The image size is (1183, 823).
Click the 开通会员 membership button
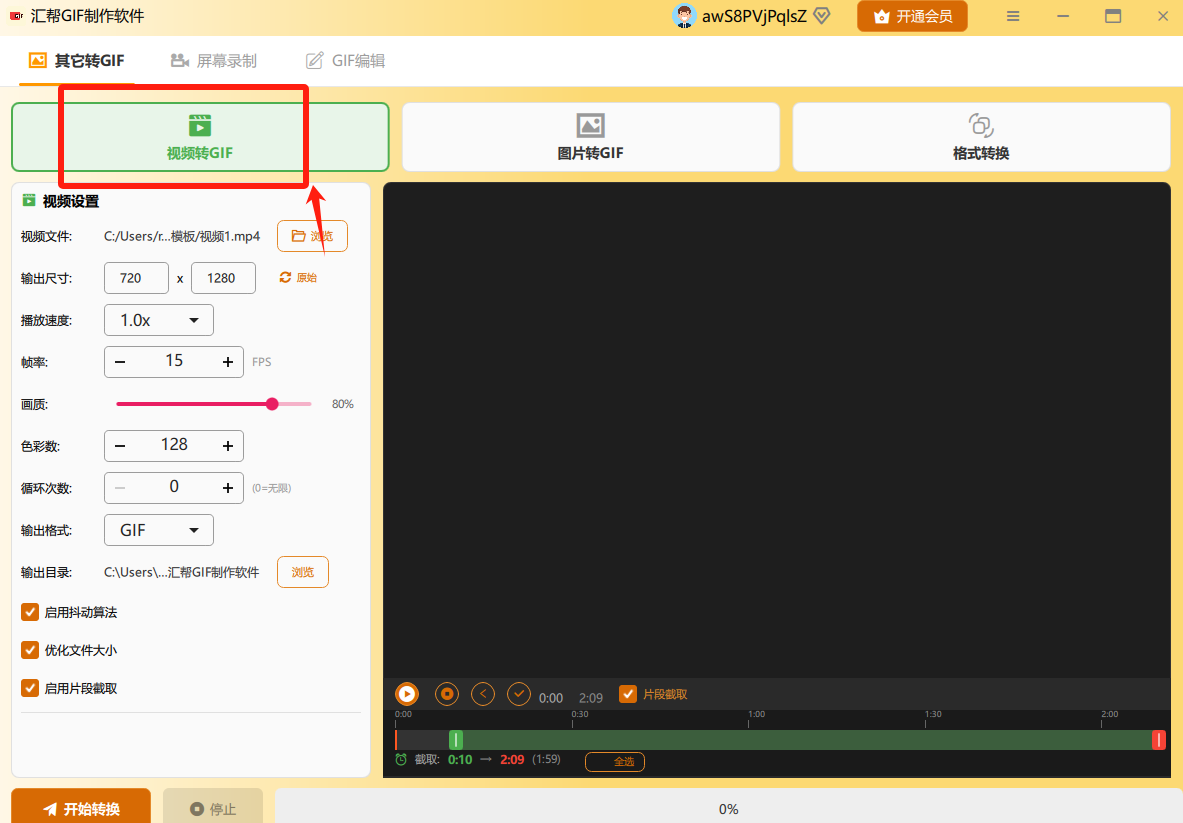point(912,16)
